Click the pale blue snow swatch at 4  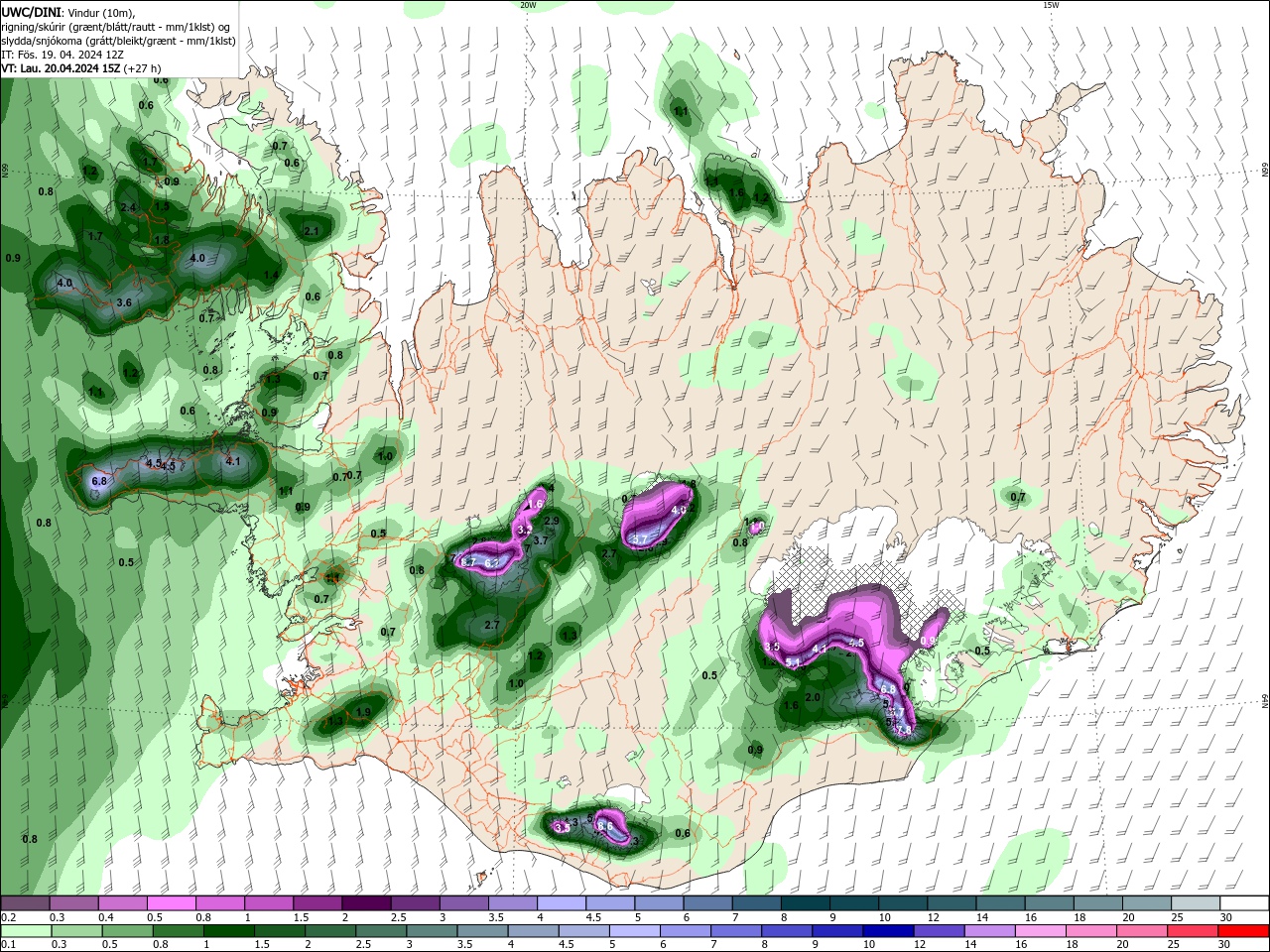(x=562, y=903)
